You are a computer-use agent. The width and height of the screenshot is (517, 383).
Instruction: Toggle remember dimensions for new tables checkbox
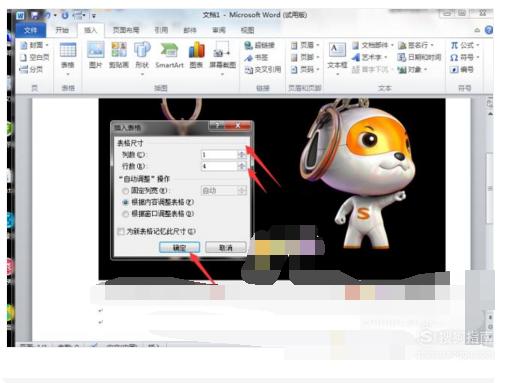tap(121, 231)
